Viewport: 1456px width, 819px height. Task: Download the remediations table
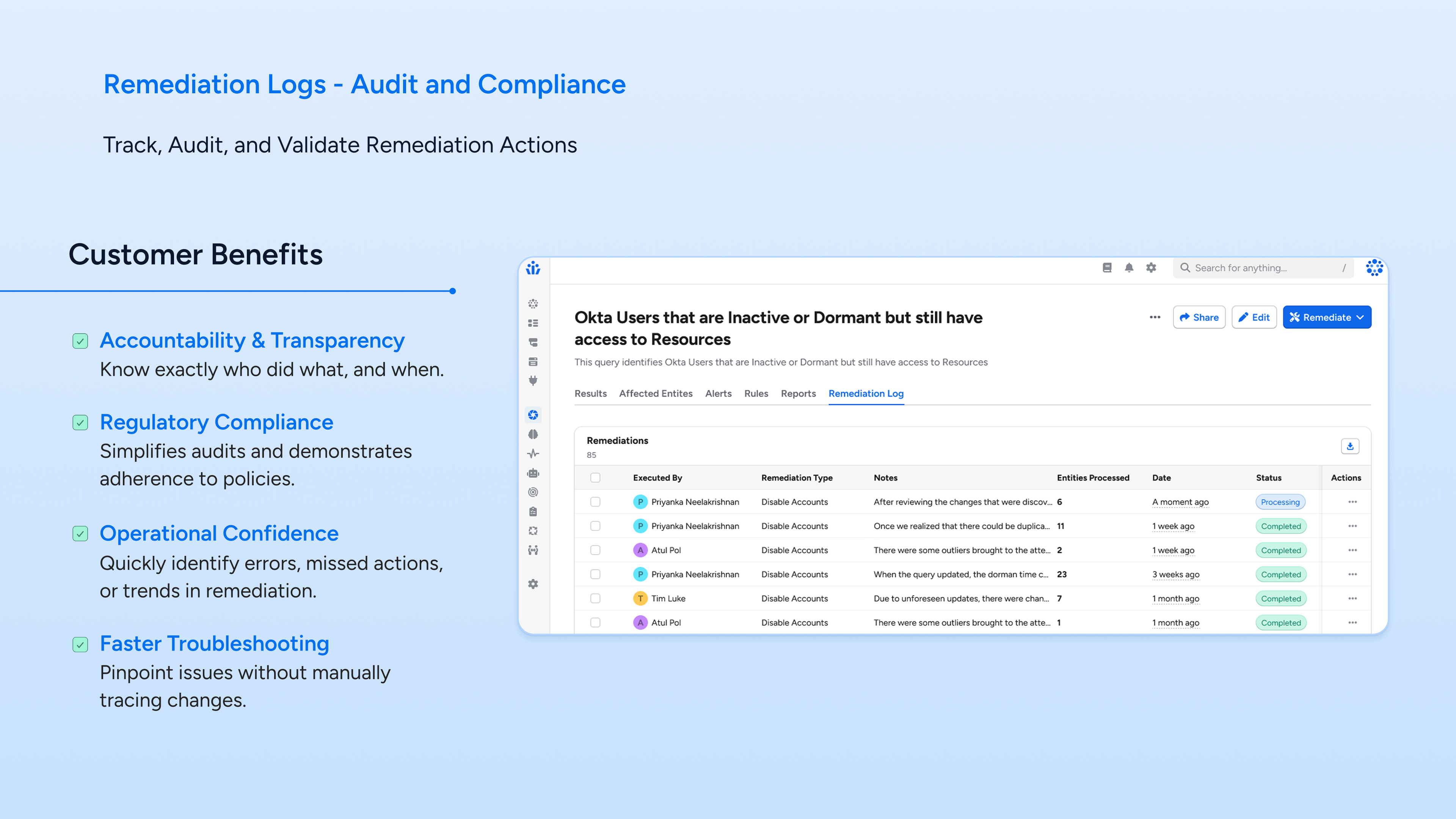[1350, 447]
